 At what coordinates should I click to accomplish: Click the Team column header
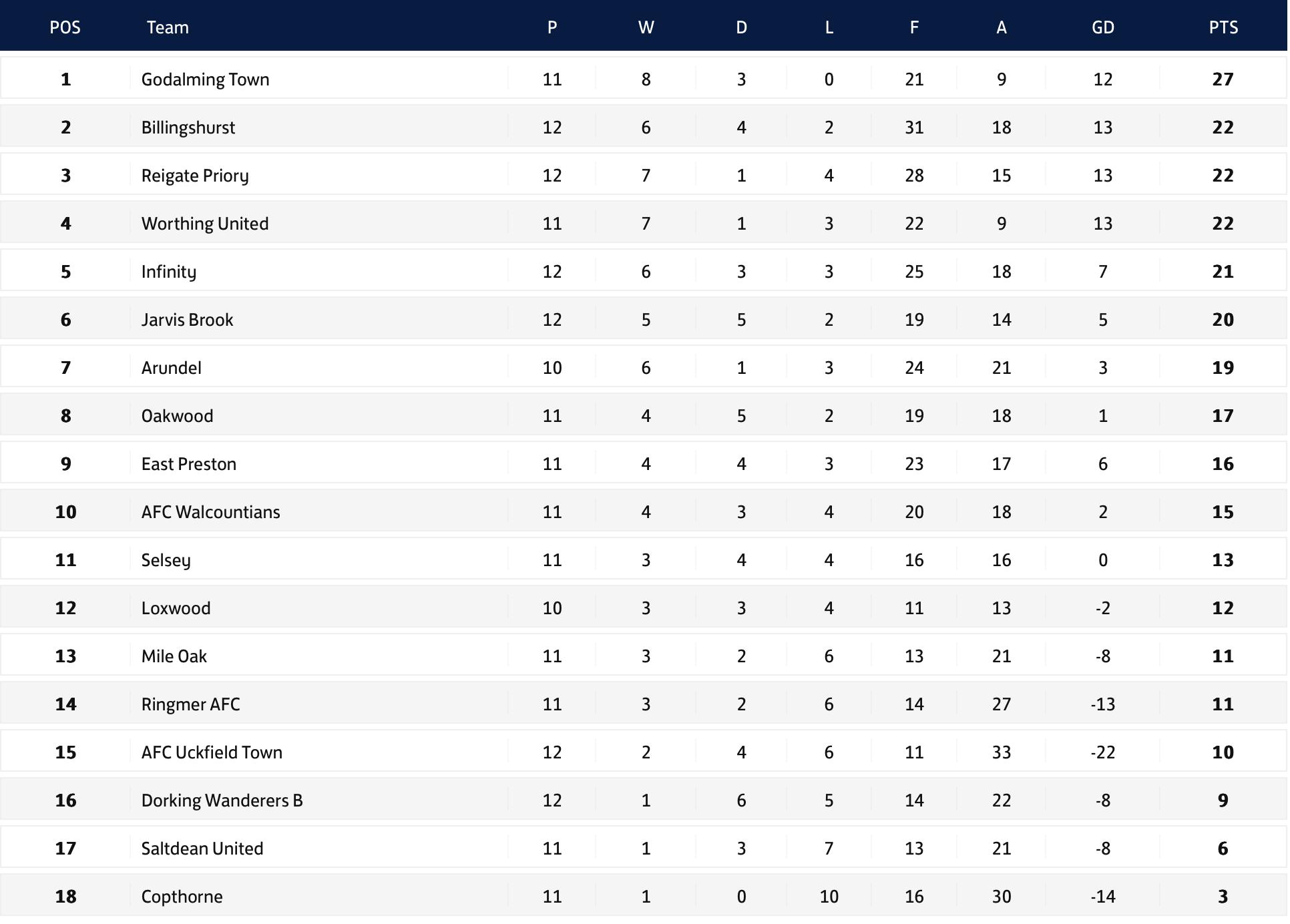click(x=168, y=27)
